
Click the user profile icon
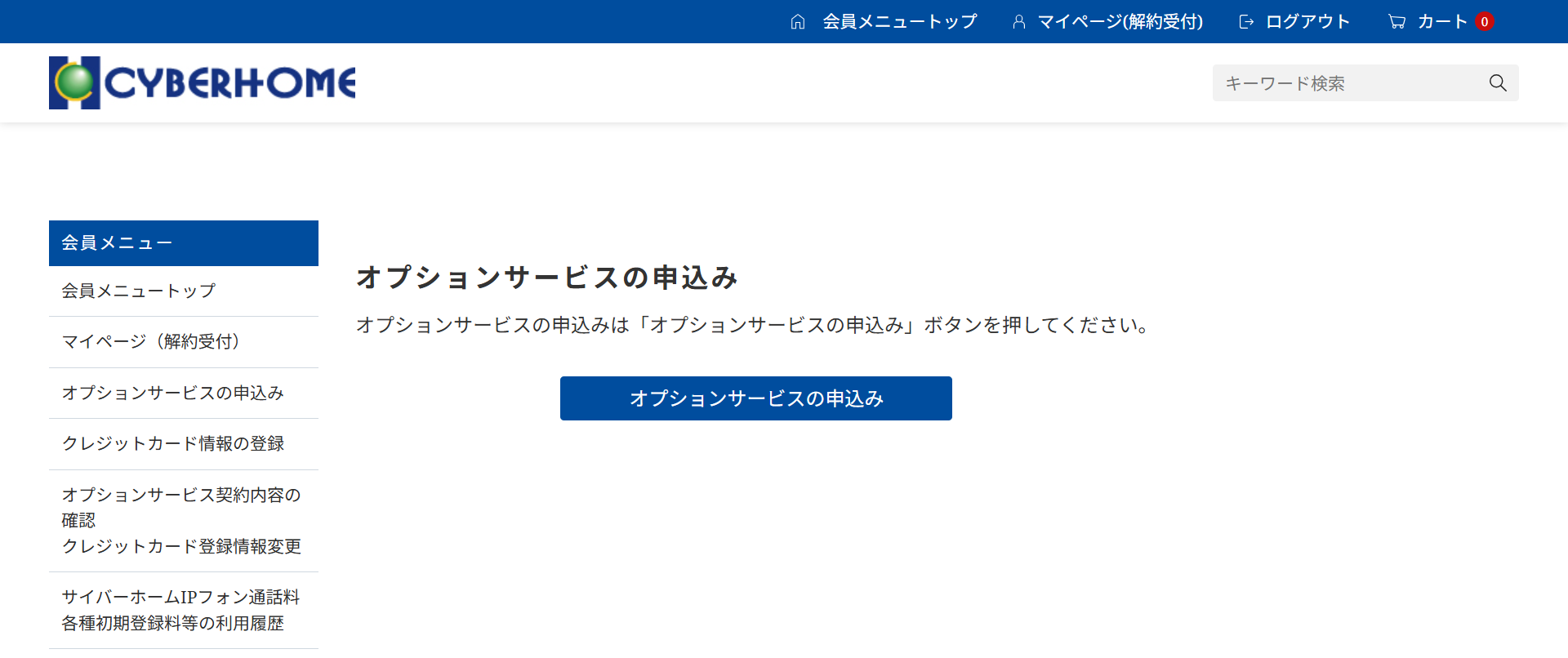click(x=1018, y=22)
